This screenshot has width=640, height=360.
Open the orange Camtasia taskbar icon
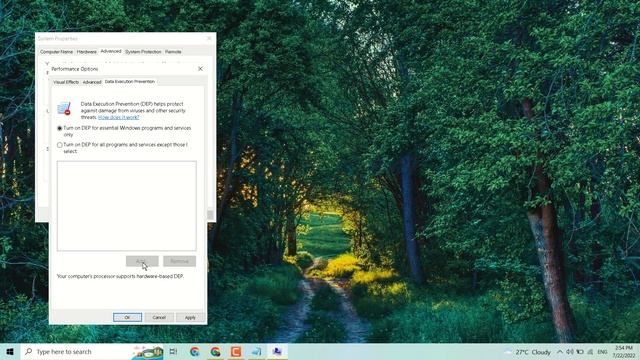point(236,351)
